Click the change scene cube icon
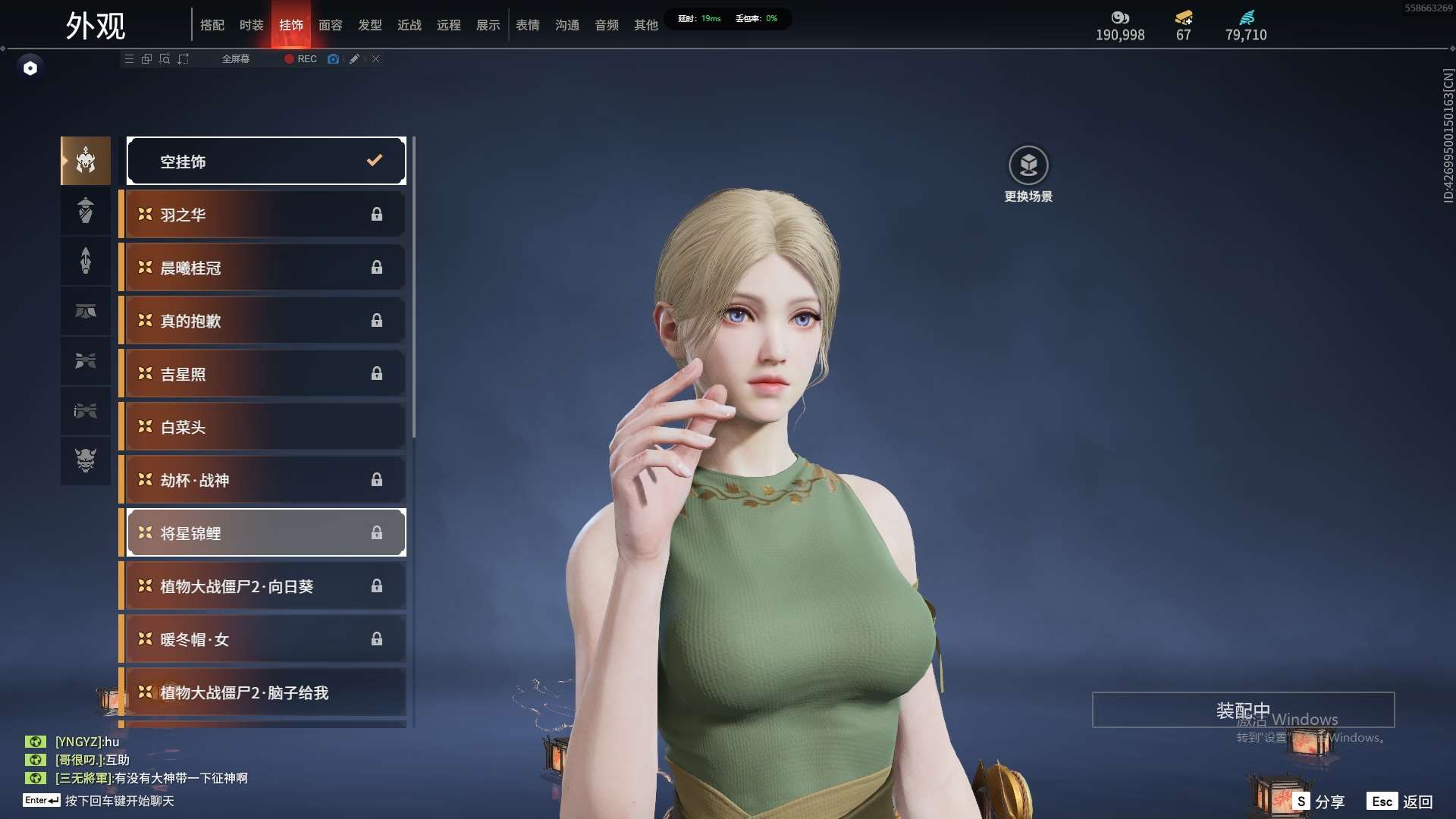 coord(1028,165)
